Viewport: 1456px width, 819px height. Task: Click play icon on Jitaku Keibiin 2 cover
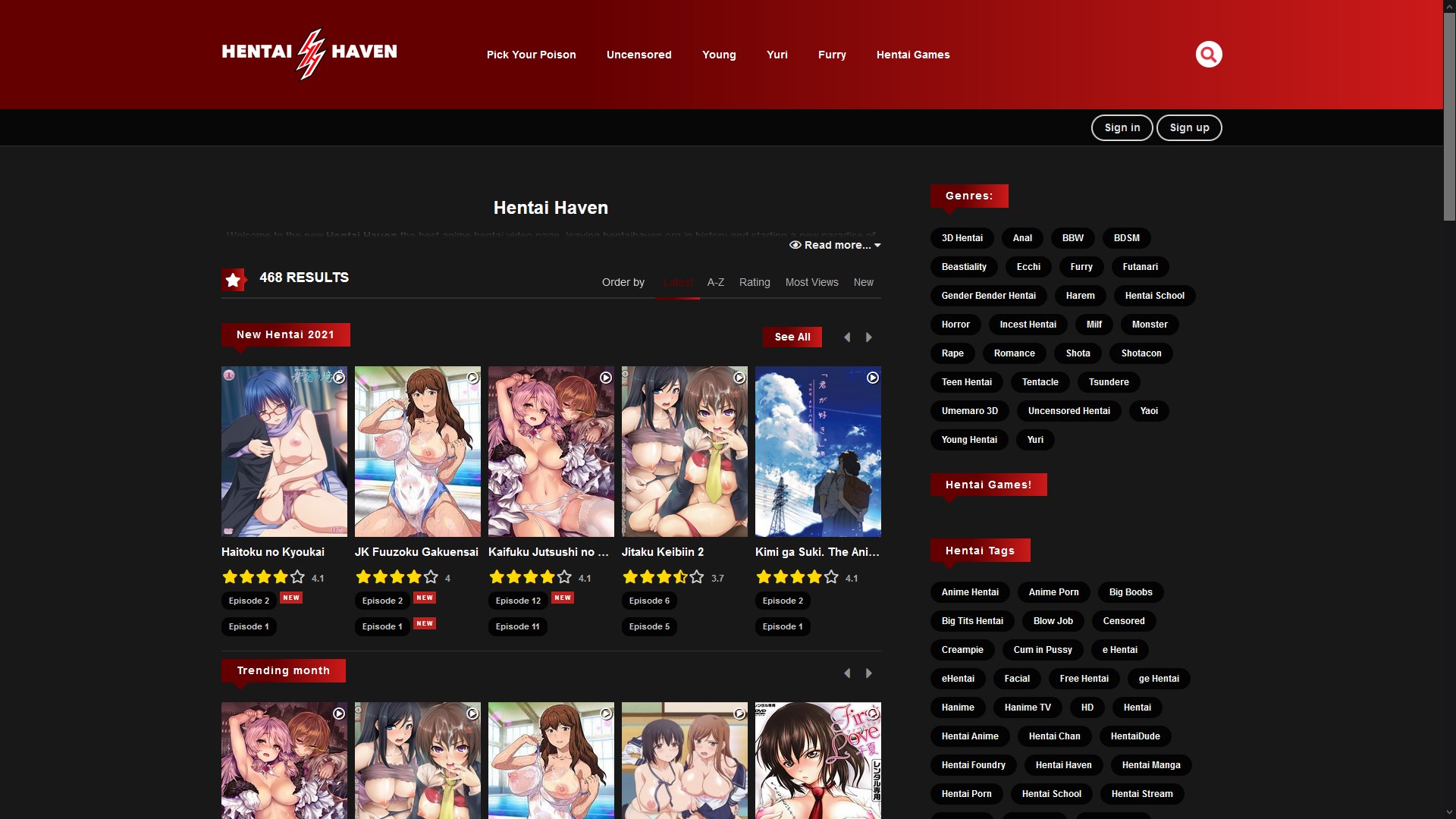pyautogui.click(x=739, y=378)
